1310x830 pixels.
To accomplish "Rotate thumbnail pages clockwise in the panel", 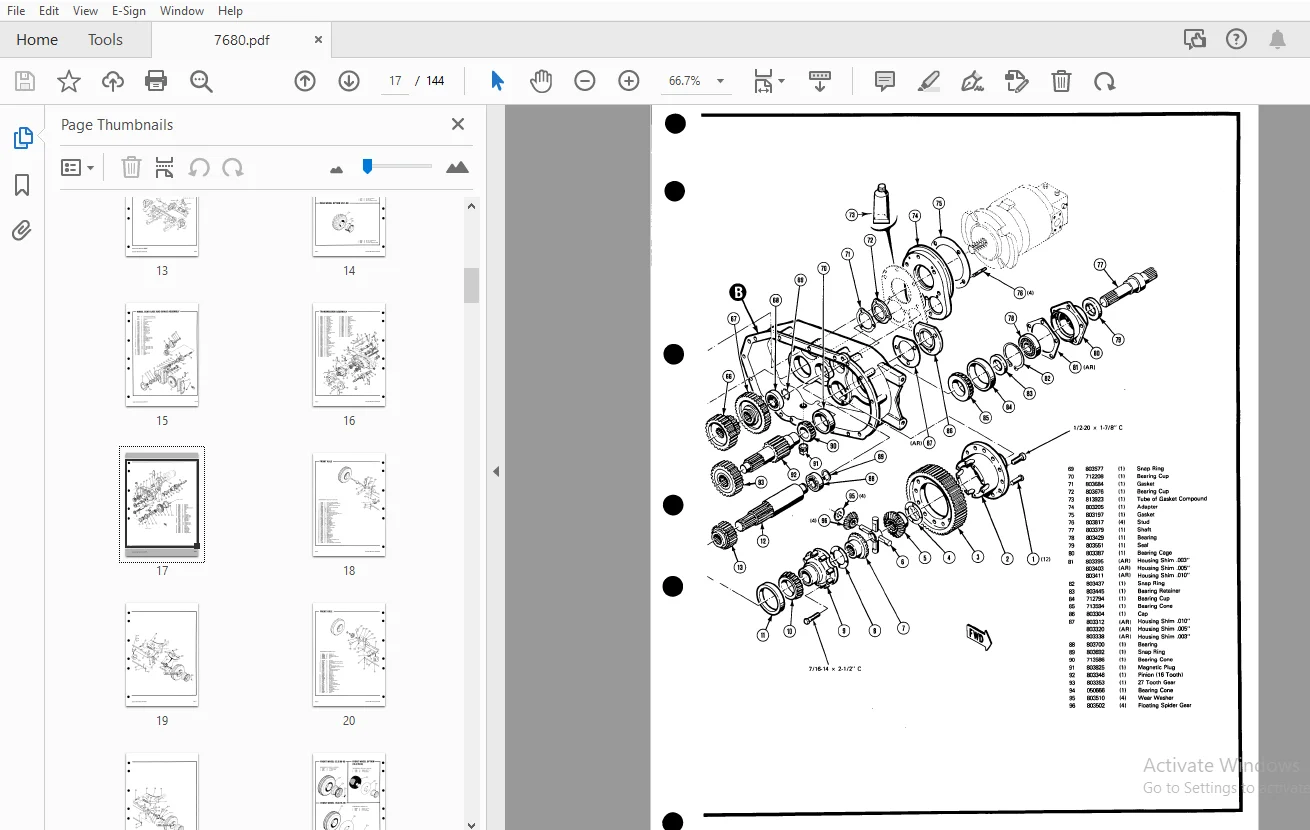I will point(233,167).
